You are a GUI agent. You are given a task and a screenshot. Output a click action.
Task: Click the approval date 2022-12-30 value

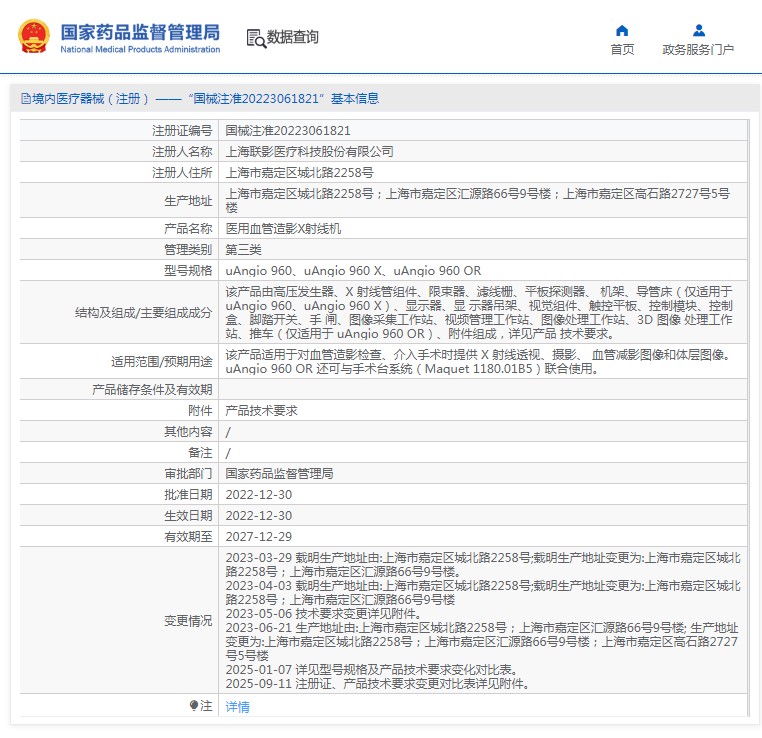point(259,495)
